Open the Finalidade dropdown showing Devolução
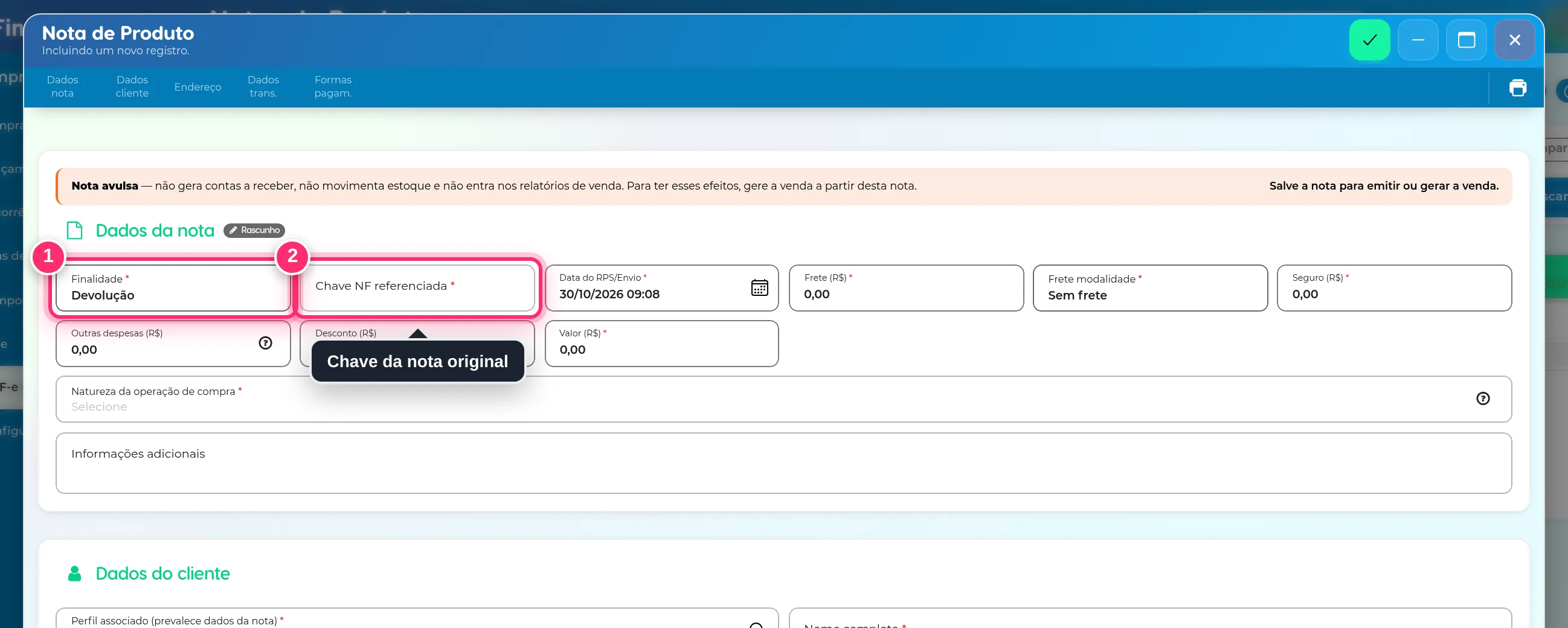Viewport: 1568px width, 628px height. (x=173, y=288)
